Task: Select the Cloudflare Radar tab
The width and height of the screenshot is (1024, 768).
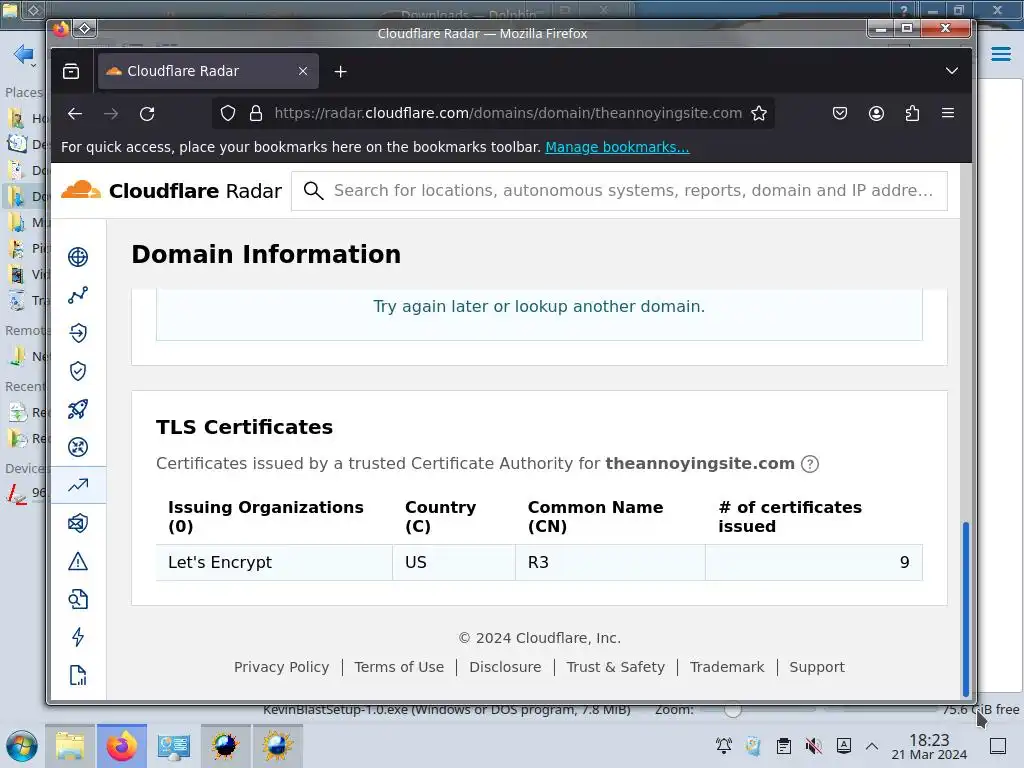Action: point(208,71)
